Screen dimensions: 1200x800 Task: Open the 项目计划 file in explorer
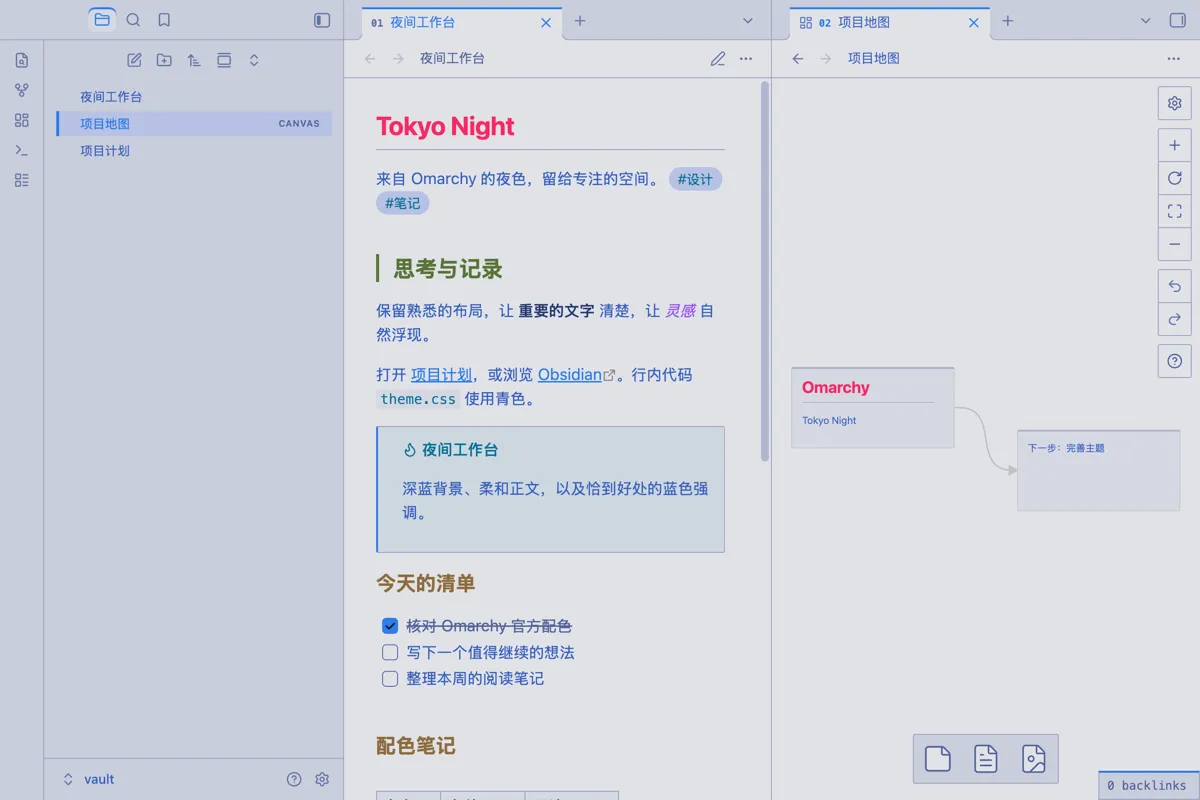pyautogui.click(x=194, y=151)
